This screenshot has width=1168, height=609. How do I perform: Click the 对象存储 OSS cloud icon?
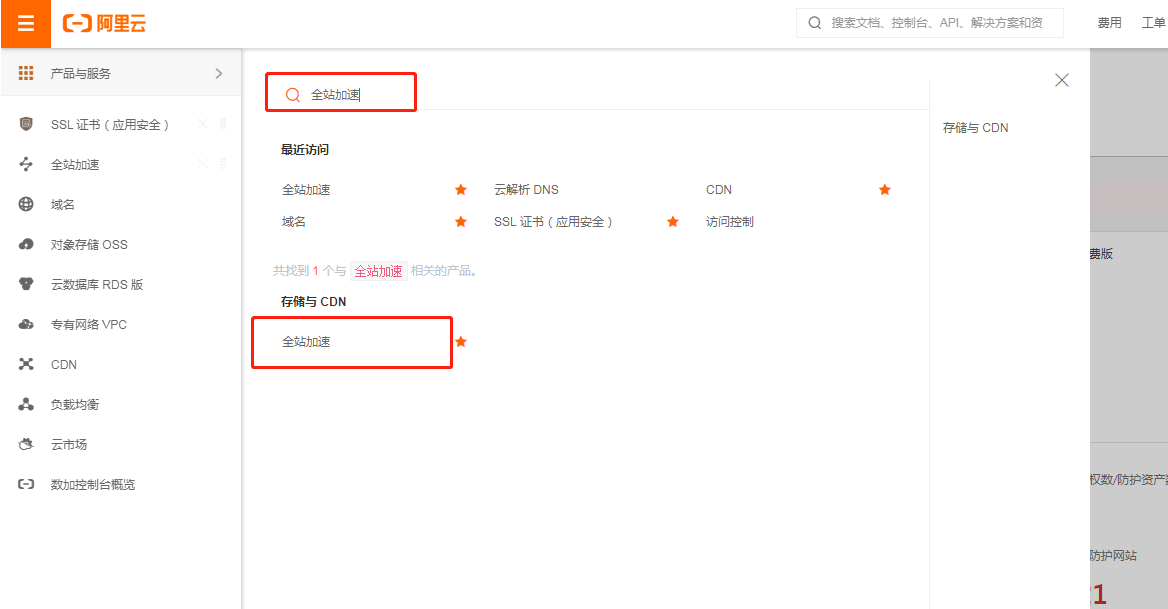[26, 244]
